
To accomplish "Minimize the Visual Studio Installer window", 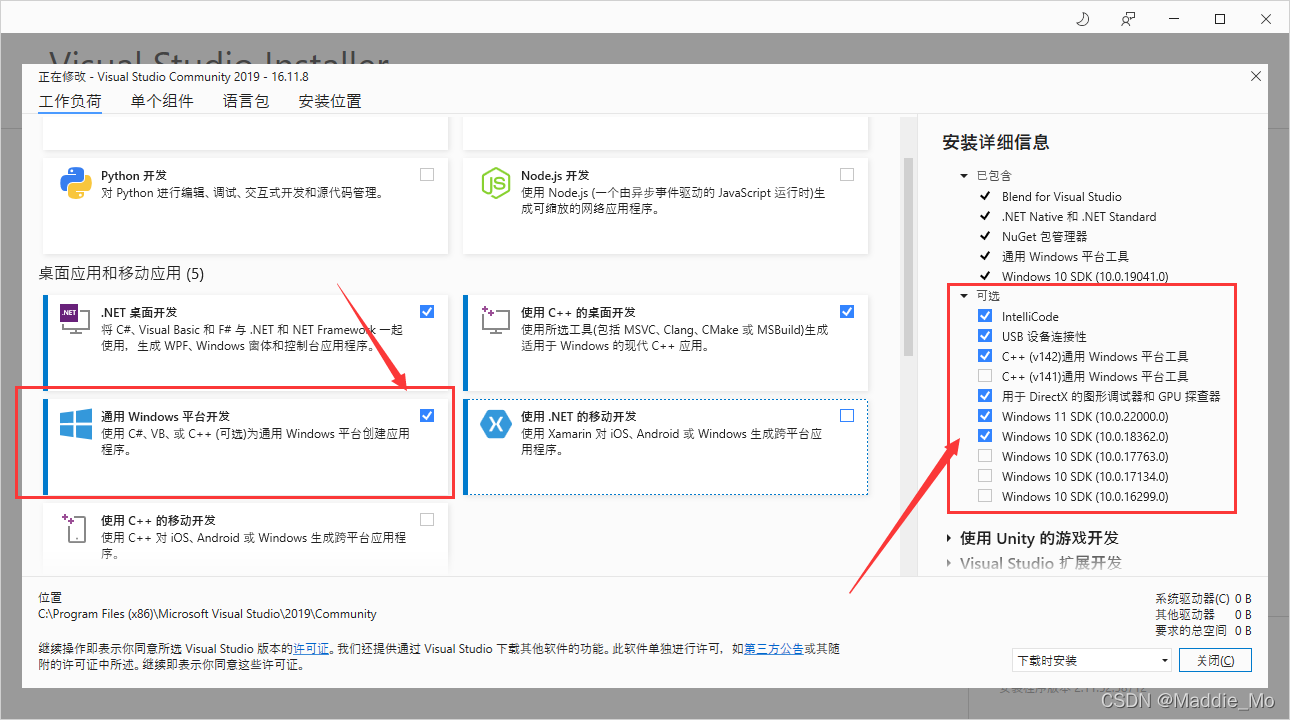I will [1174, 19].
